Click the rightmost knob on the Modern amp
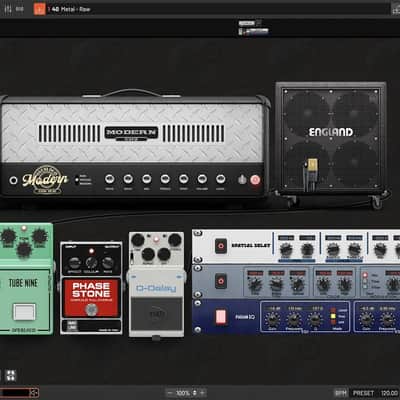 (220, 179)
